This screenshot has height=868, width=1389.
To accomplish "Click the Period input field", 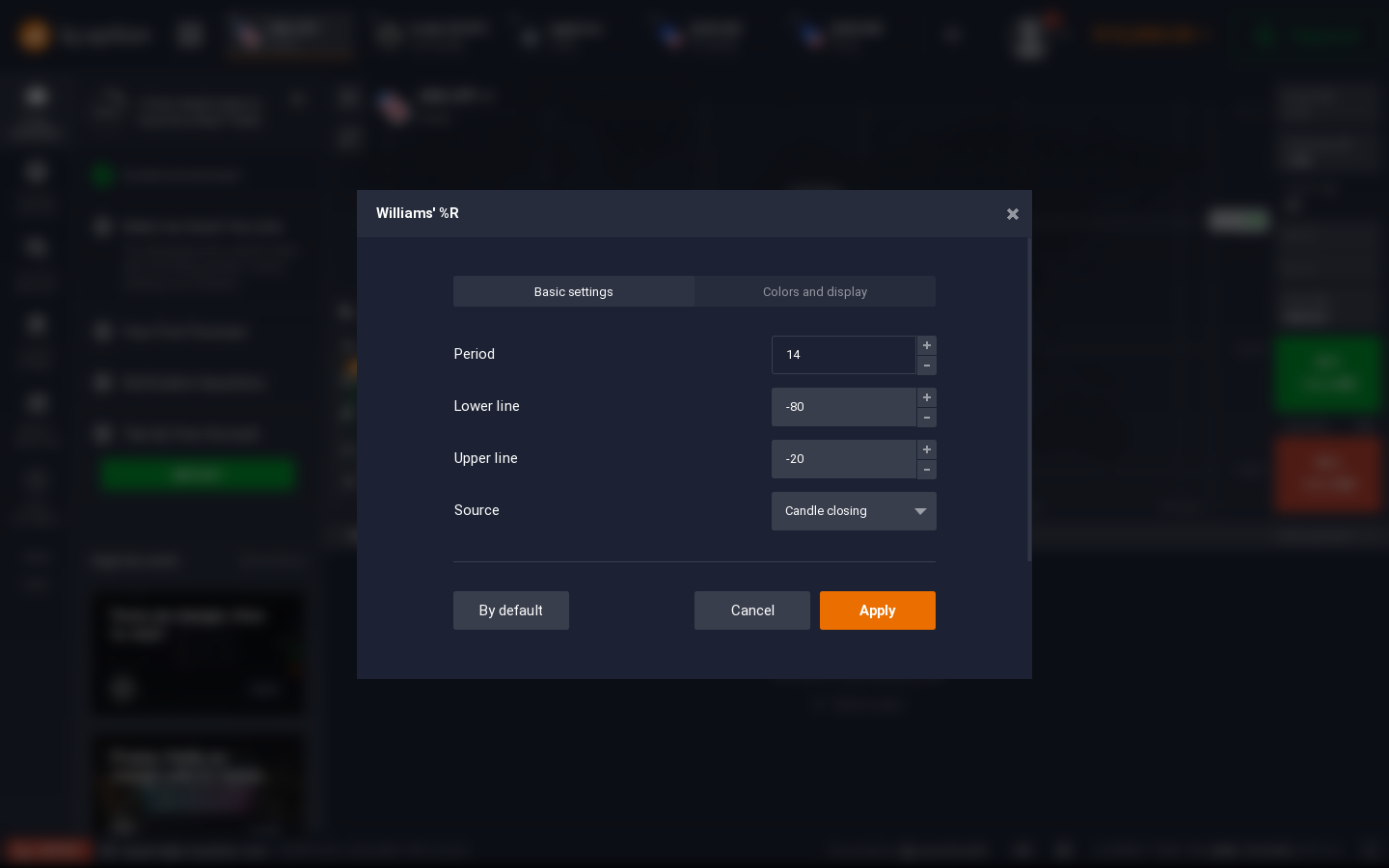I will pyautogui.click(x=843, y=355).
